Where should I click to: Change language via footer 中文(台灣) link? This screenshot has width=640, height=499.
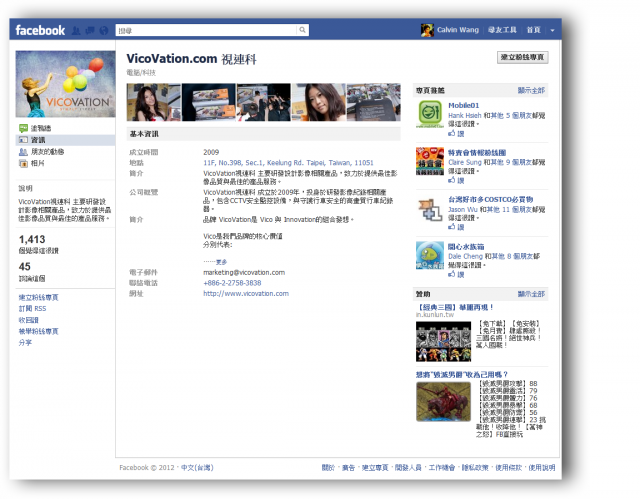(x=197, y=468)
